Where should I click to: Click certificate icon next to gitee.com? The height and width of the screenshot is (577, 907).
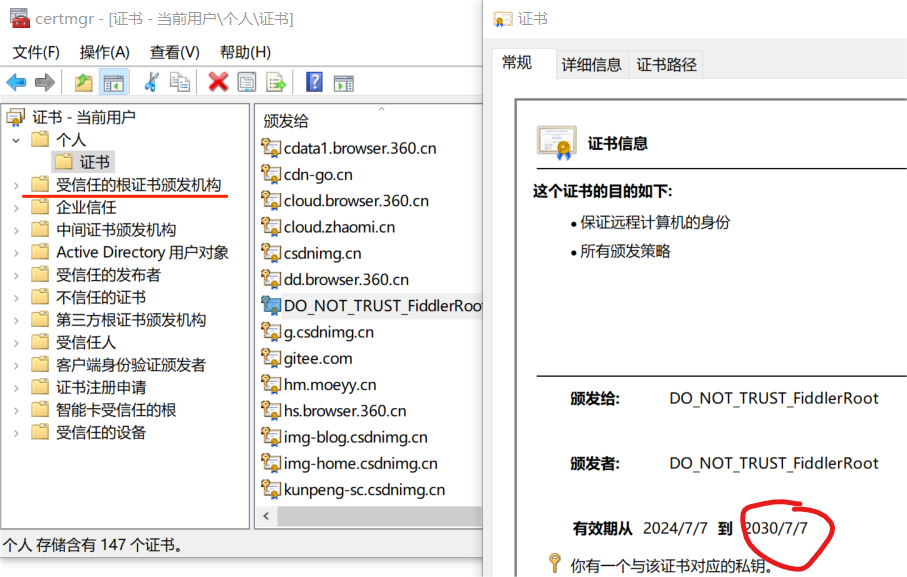click(271, 358)
